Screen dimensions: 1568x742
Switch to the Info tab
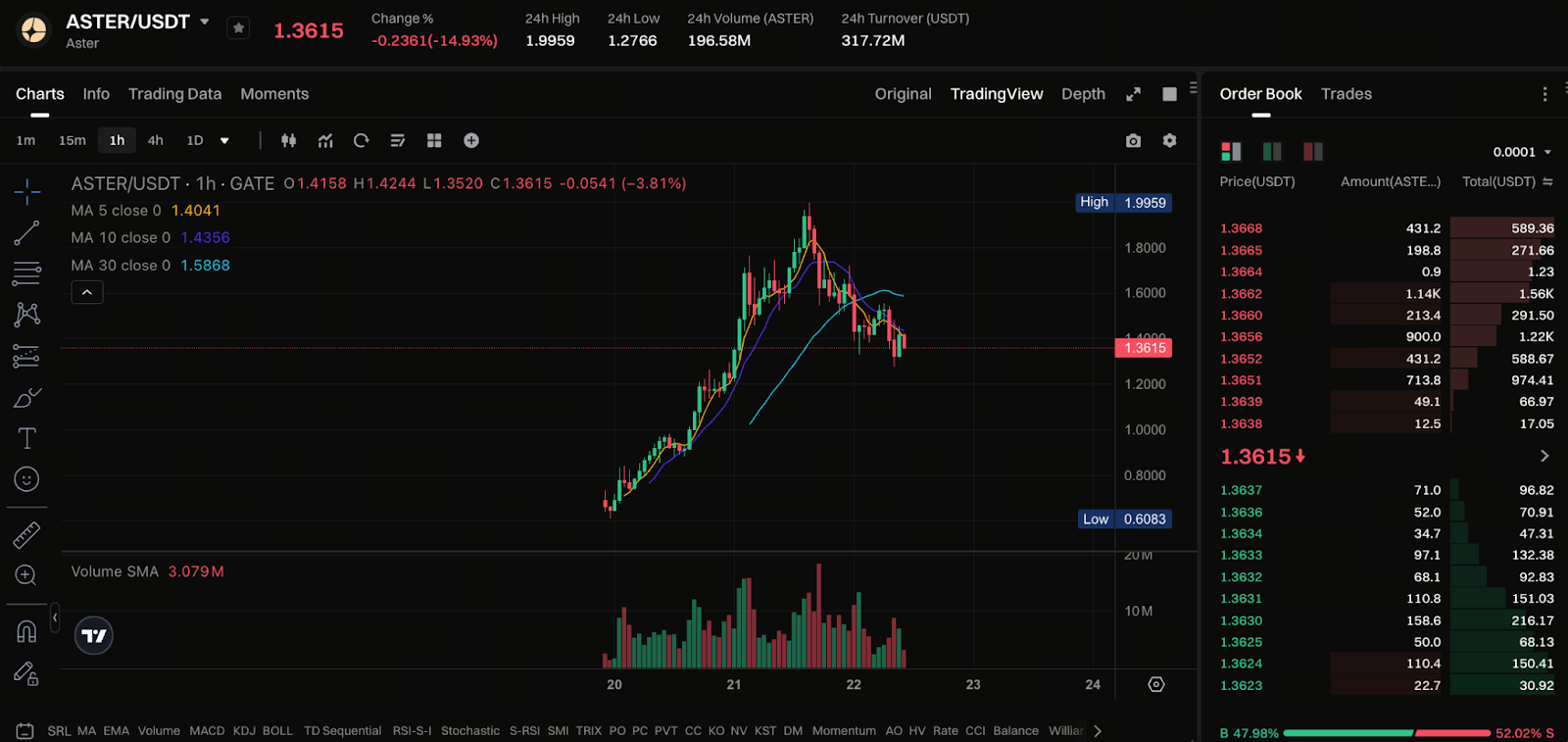coord(96,94)
